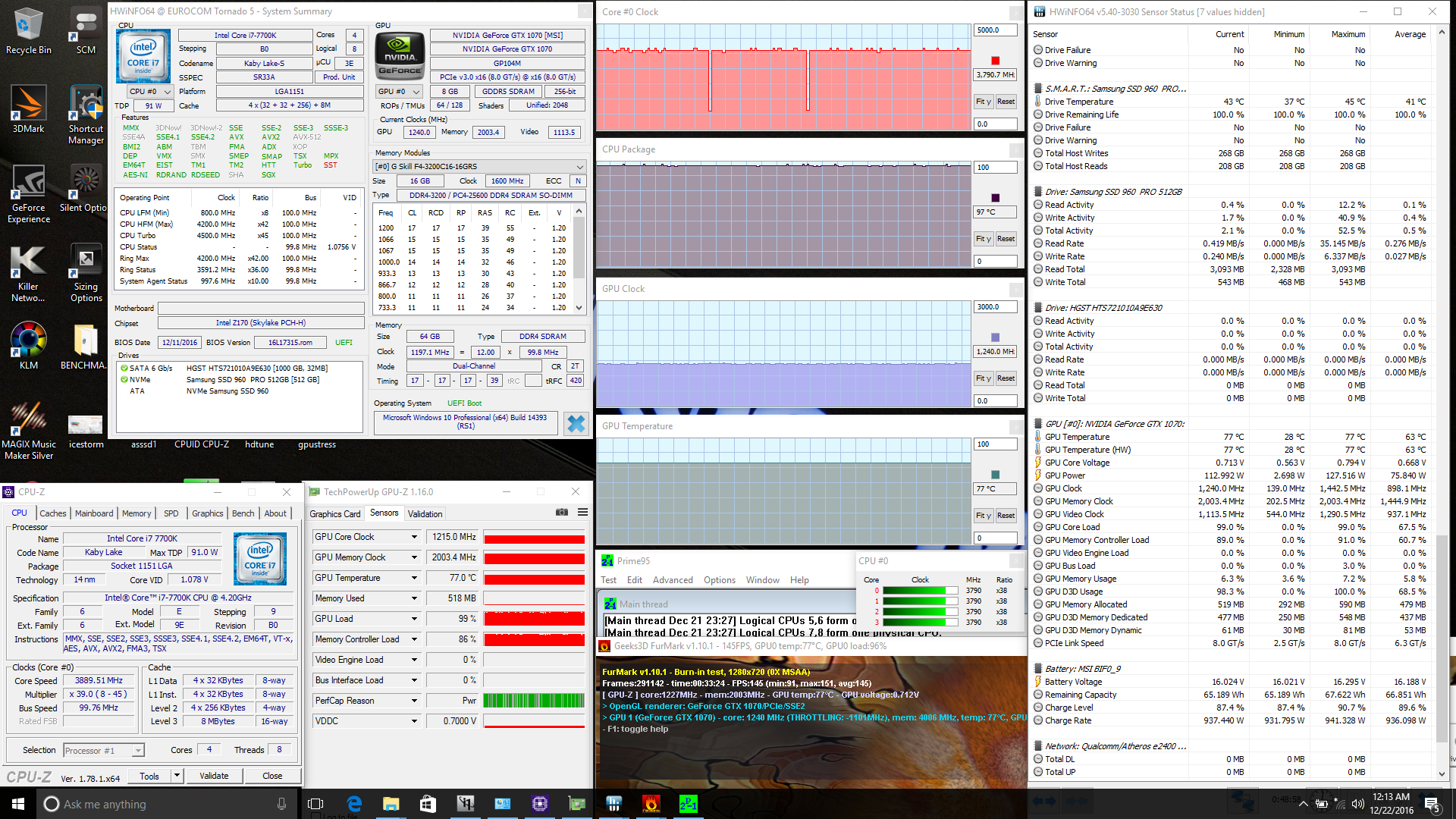
Task: Open the GPU #0 selector dropdown in HWiNFO summary
Action: [x=400, y=92]
